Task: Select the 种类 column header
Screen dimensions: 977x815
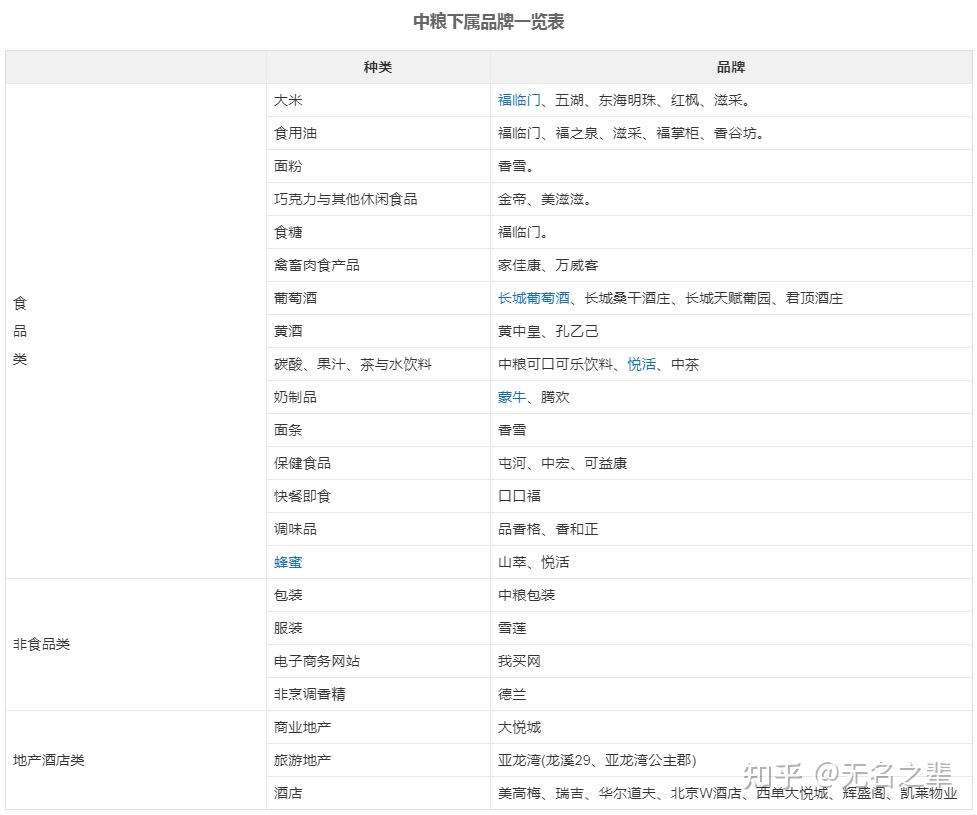Action: (378, 67)
